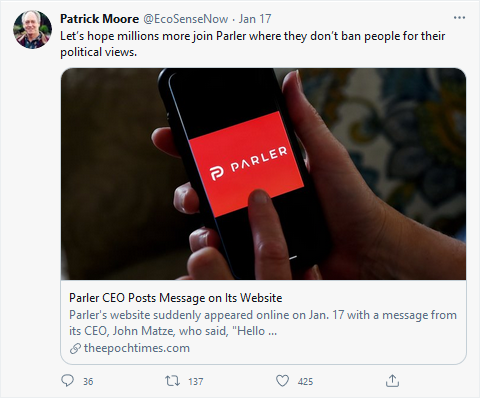This screenshot has height=398, width=481.
Task: Click the white Parler P symbol on phone
Action: [217, 174]
